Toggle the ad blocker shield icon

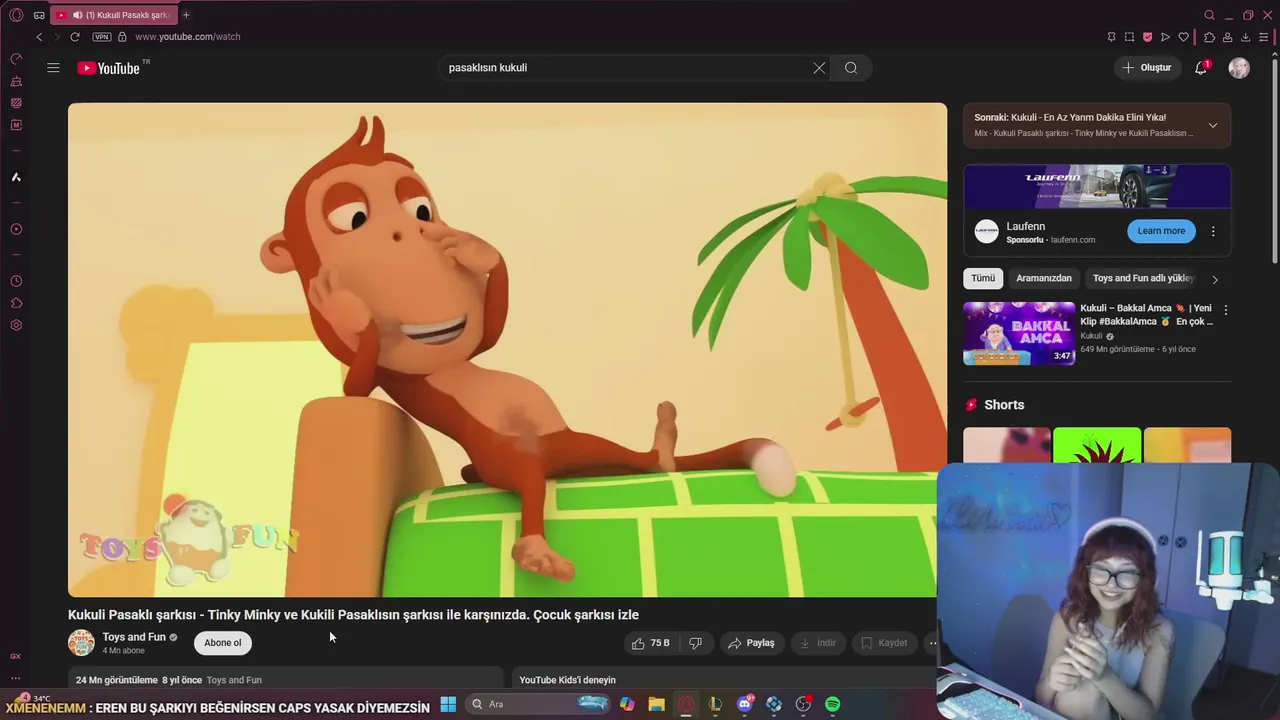coord(1147,37)
